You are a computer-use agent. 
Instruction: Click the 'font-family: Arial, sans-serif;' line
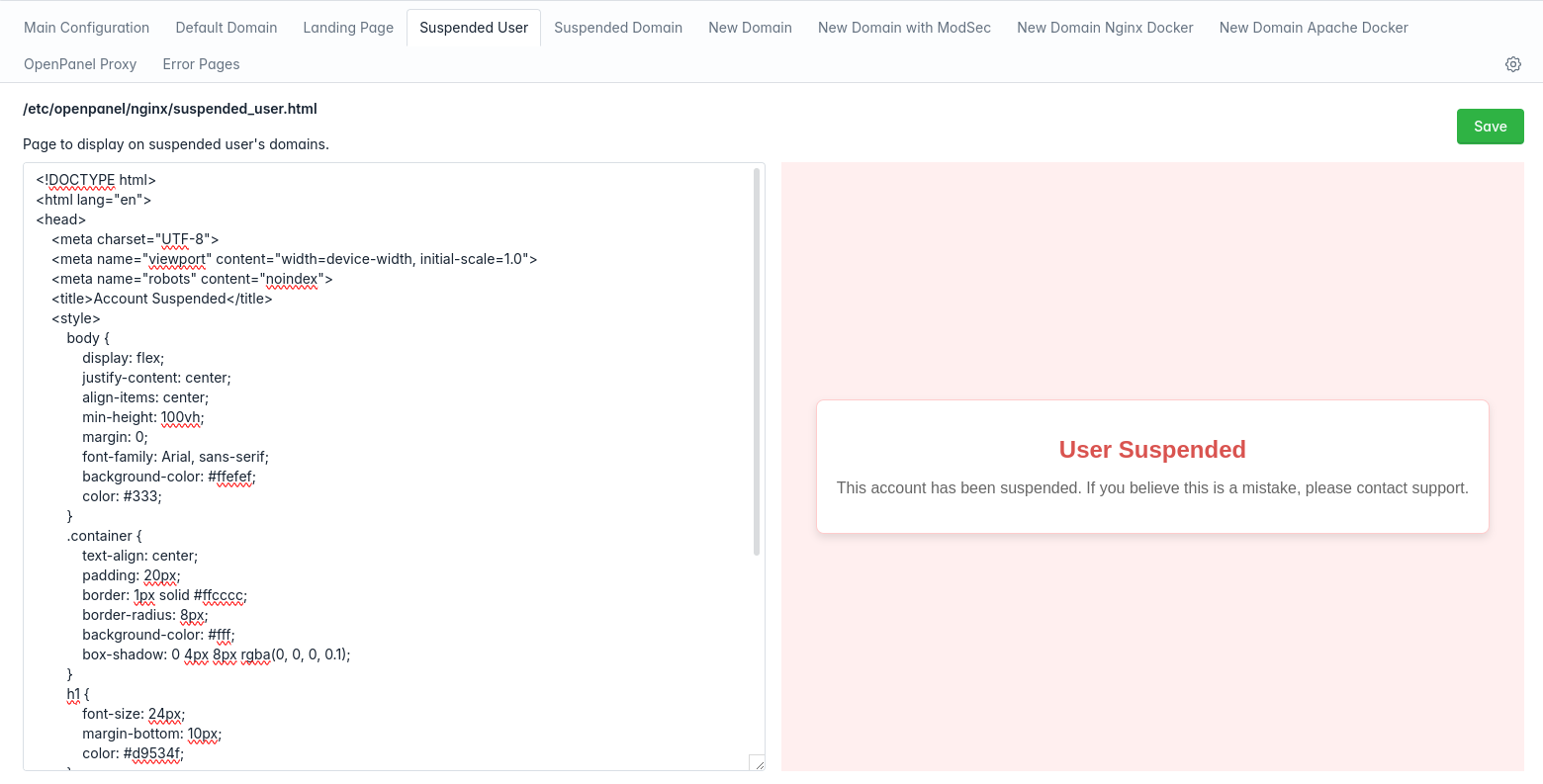tap(176, 457)
